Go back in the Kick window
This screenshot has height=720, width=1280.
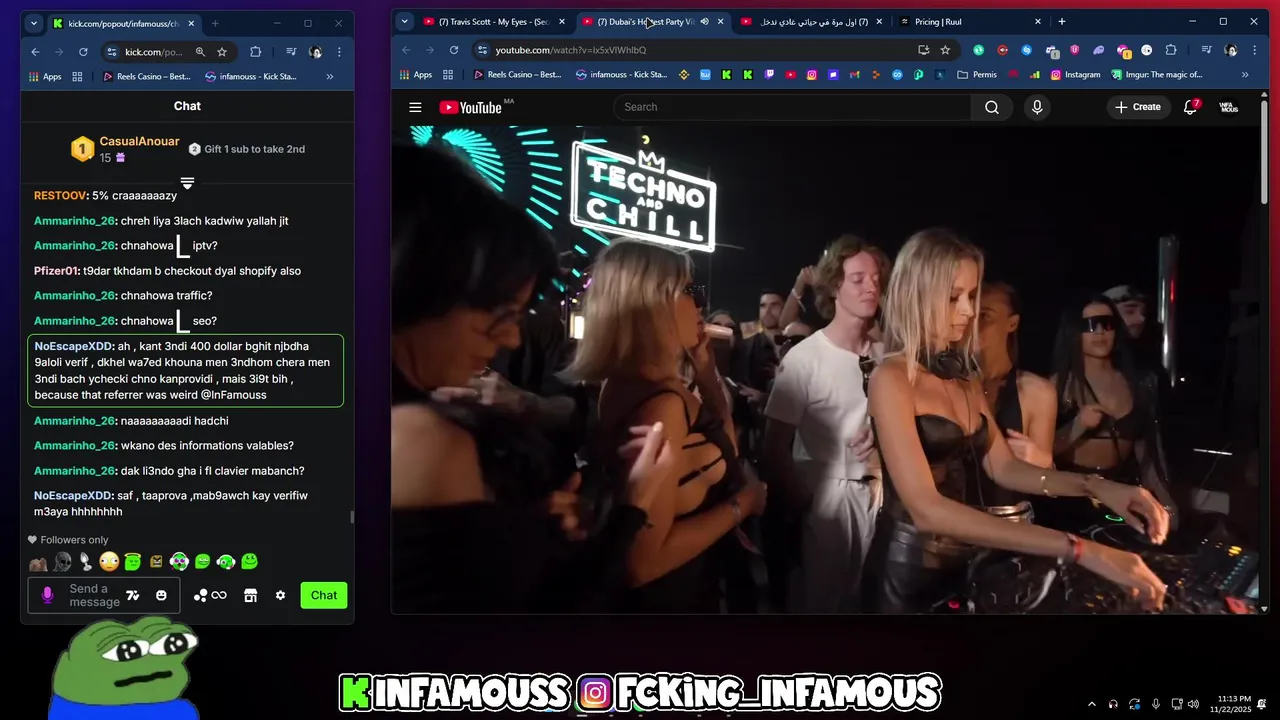36,52
